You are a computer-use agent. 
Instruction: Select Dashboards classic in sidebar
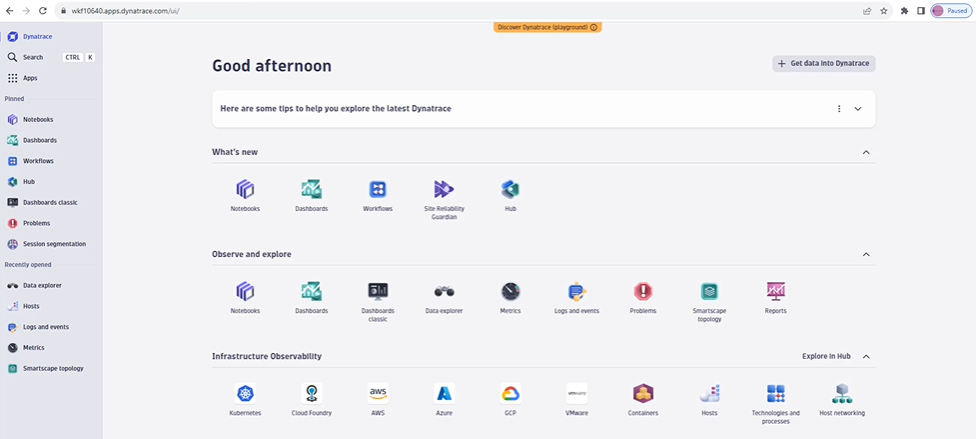tap(51, 202)
